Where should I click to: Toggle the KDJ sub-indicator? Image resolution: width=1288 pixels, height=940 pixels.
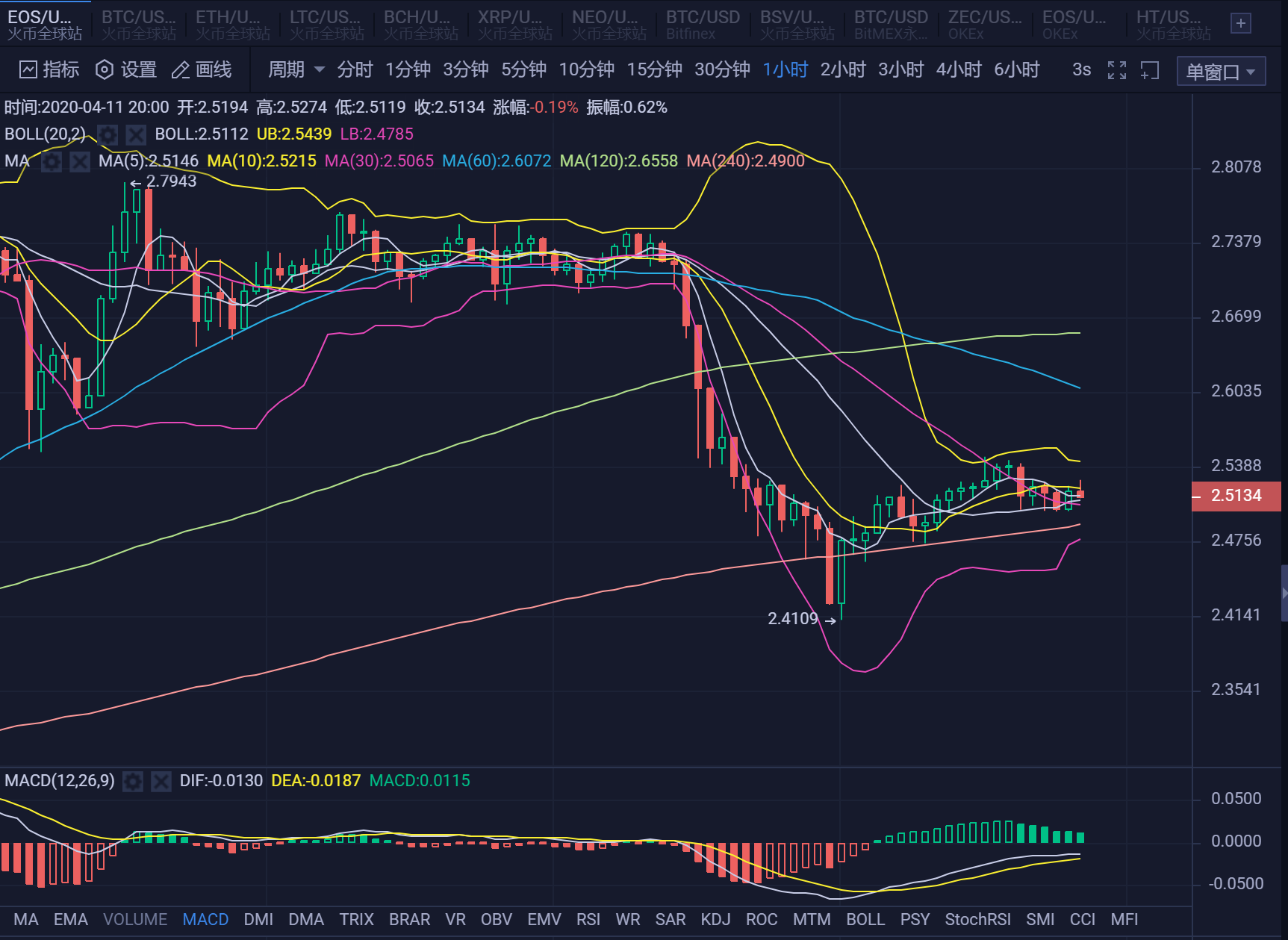pos(715,919)
